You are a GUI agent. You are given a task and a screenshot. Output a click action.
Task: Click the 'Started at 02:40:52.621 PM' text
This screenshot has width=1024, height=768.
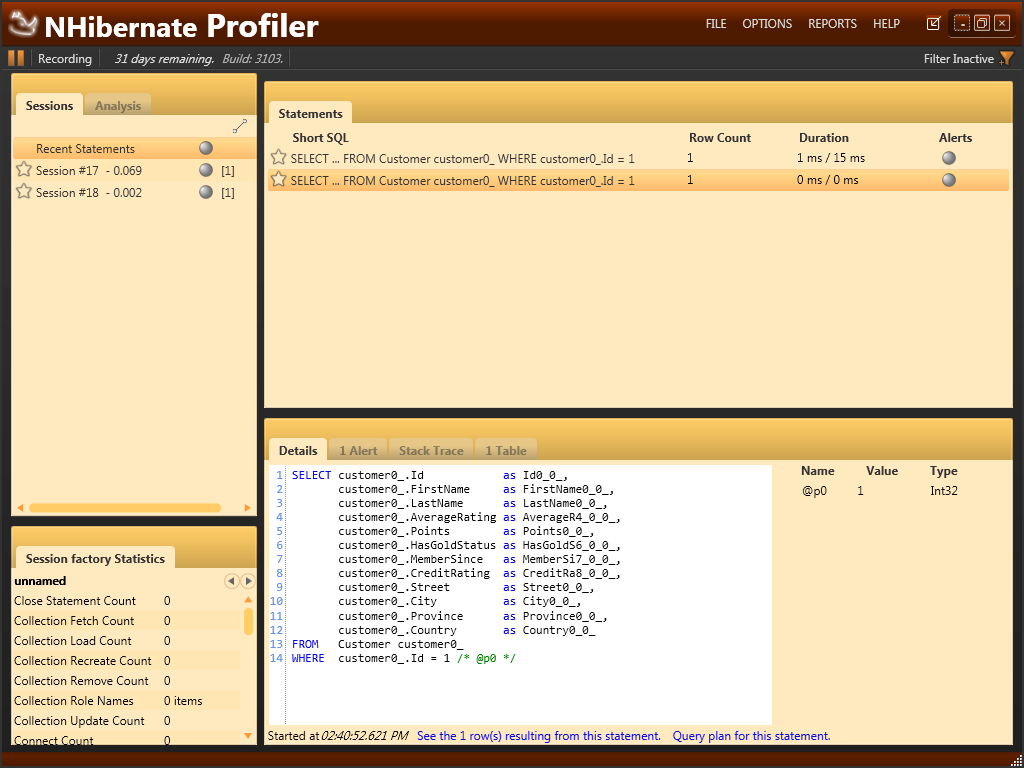click(338, 736)
